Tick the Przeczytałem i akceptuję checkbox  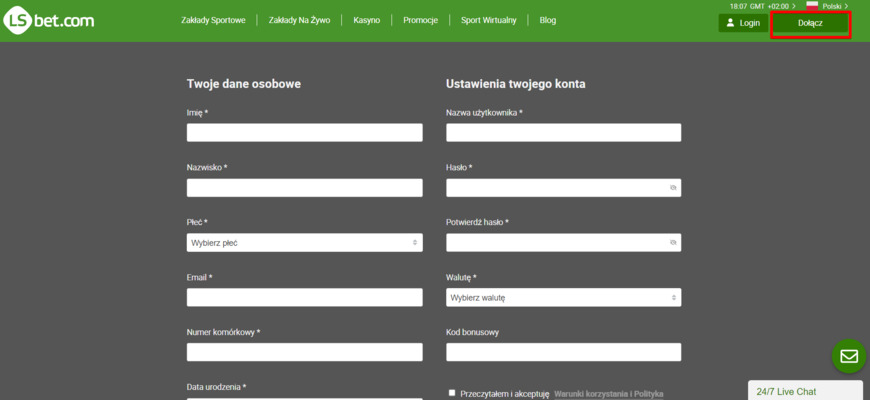[x=452, y=393]
